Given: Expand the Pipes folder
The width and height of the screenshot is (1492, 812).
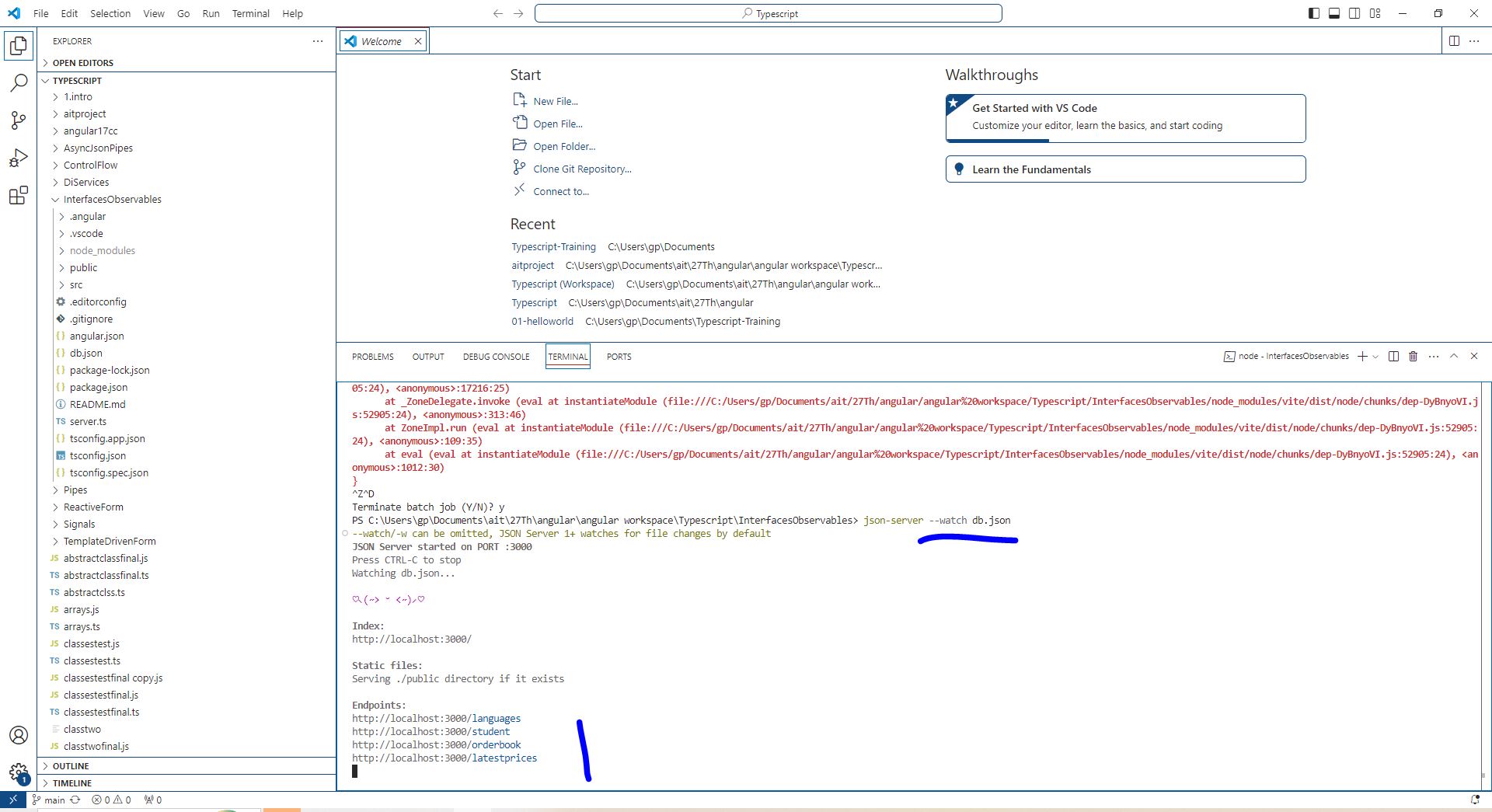Looking at the screenshot, I should 75,490.
